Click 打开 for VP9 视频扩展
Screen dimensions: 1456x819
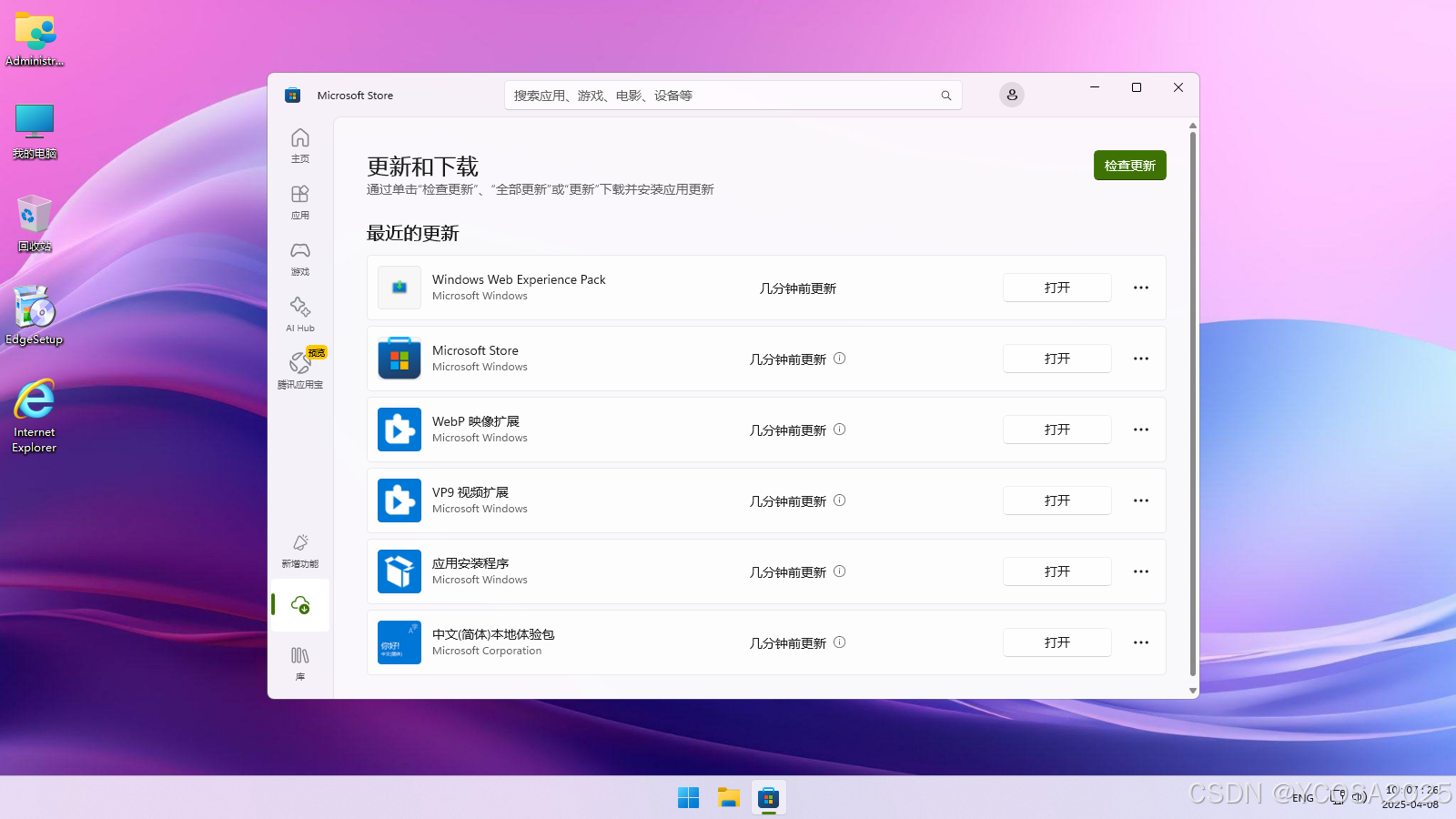1057,500
